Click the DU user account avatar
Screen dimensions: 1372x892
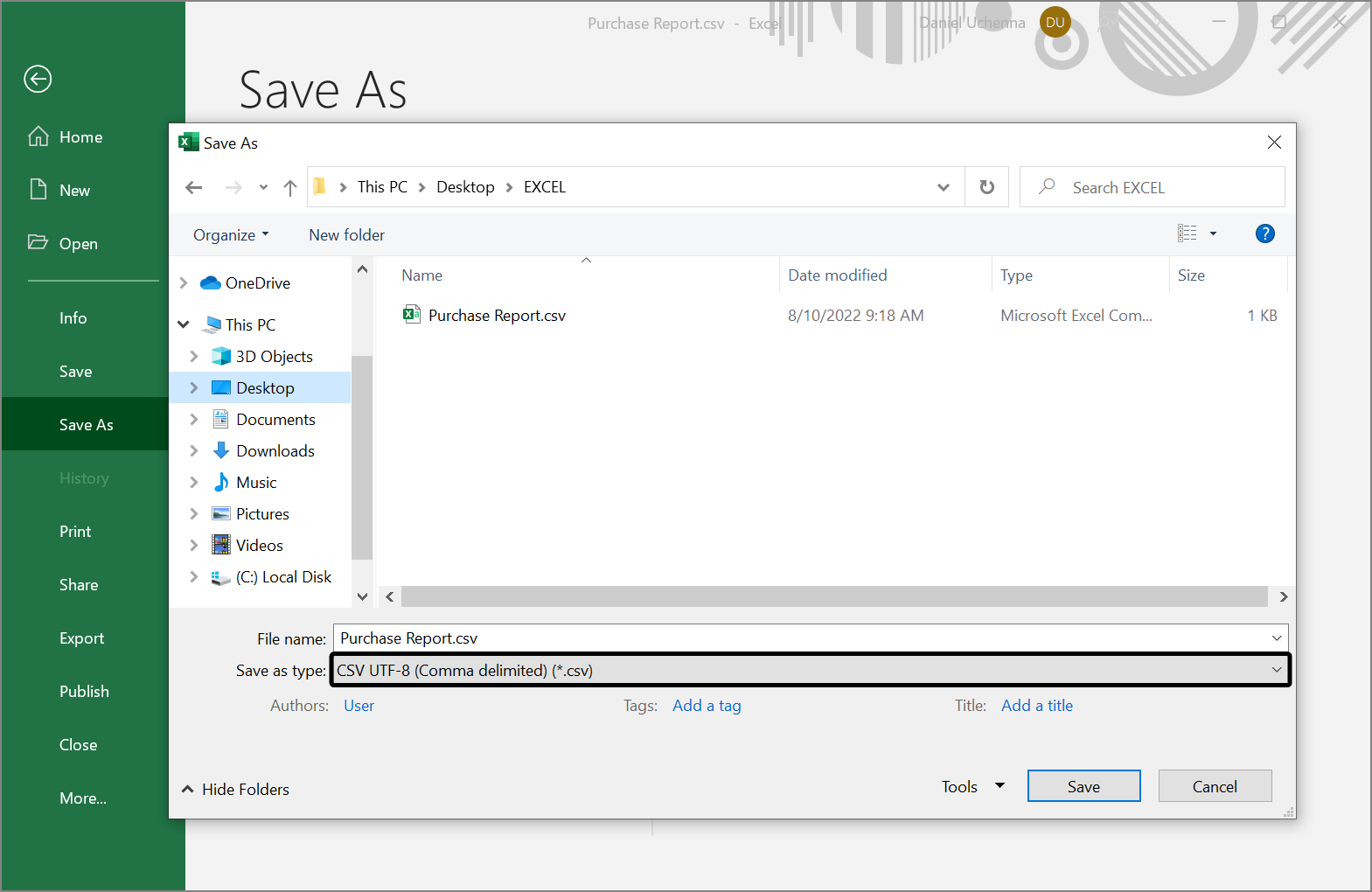point(1055,23)
